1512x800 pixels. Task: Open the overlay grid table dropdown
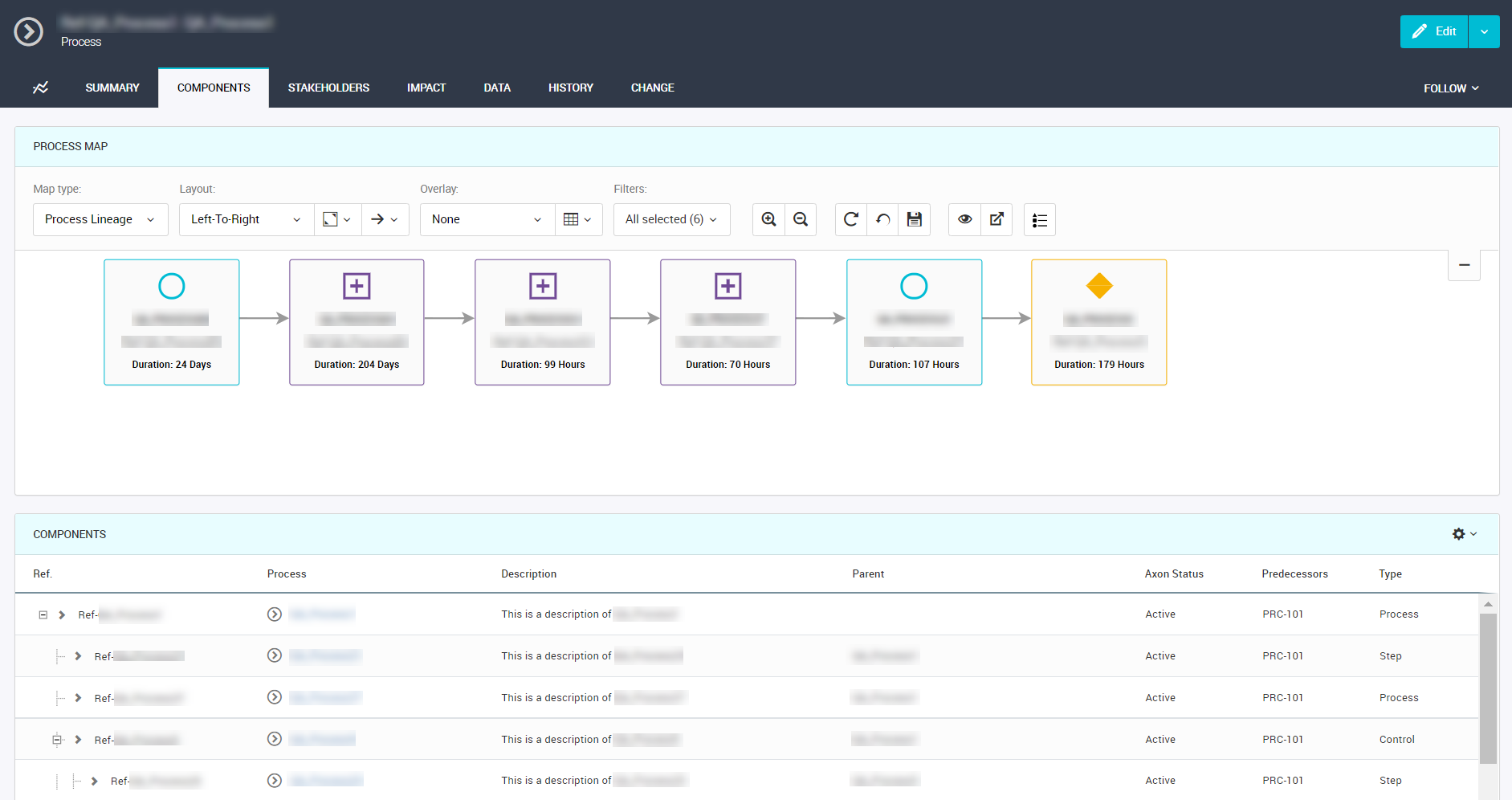click(x=578, y=219)
